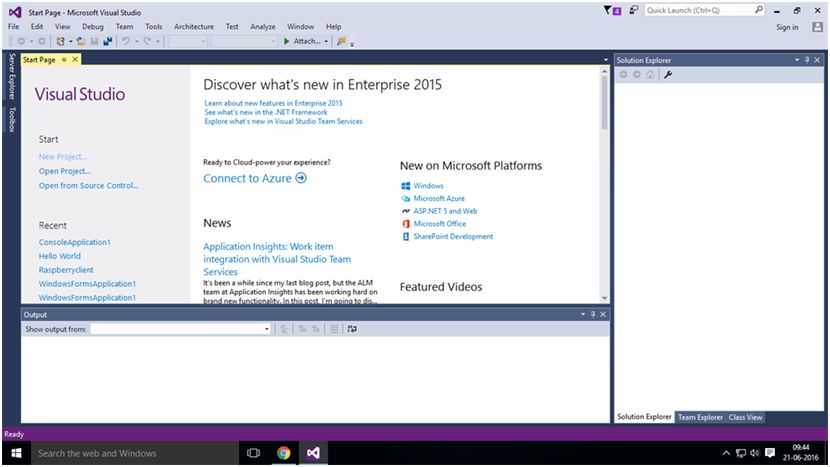
Task: Click Solution Explorer Back icon
Action: pos(624,75)
